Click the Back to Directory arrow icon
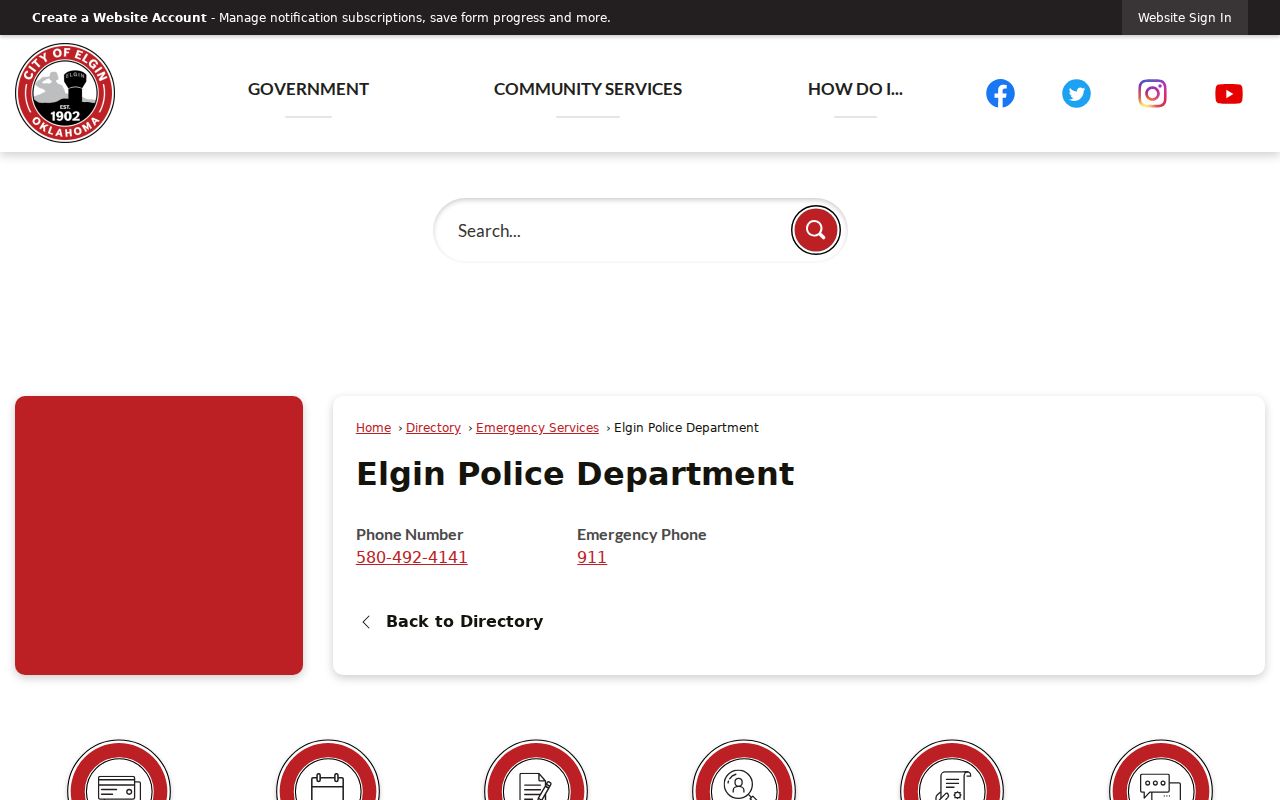Viewport: 1280px width, 800px height. click(x=366, y=622)
